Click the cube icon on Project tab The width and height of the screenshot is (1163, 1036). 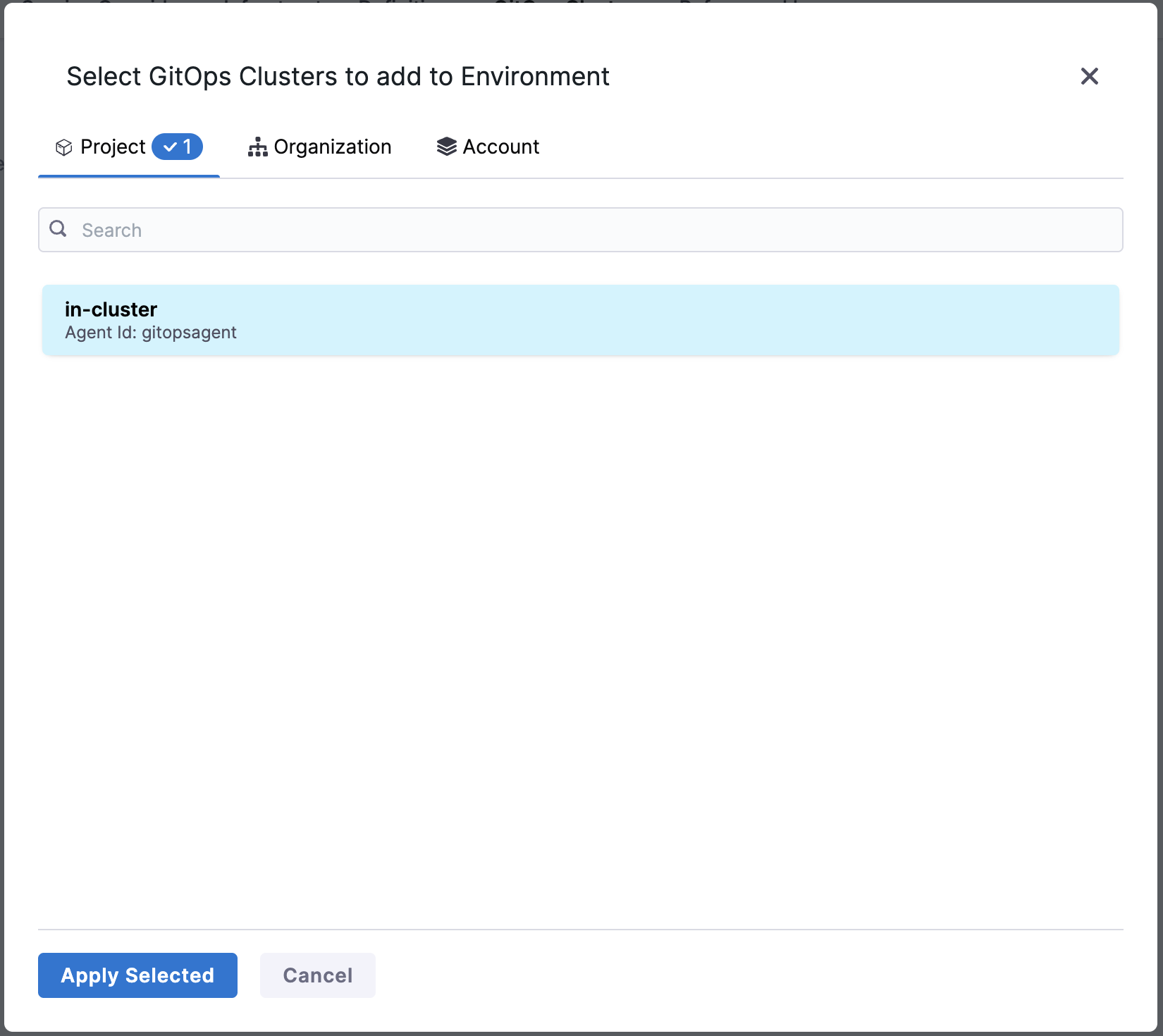[64, 147]
